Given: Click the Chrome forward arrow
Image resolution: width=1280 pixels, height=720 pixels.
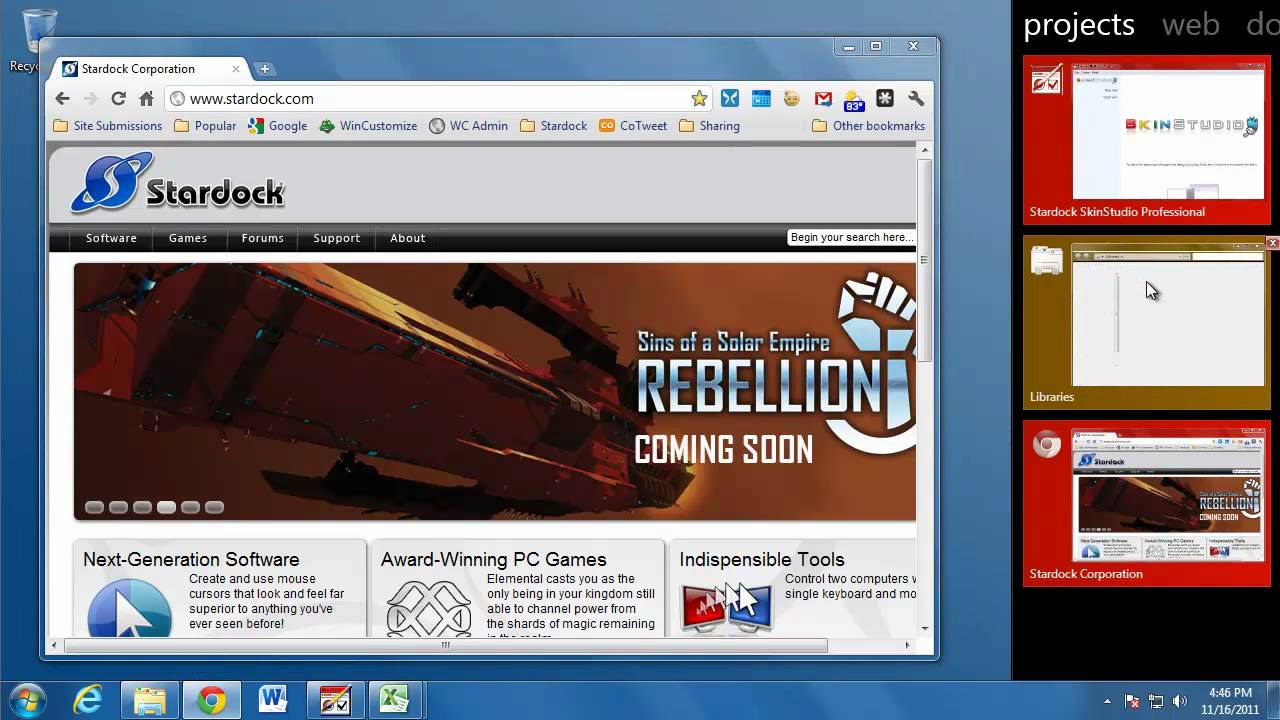Looking at the screenshot, I should (90, 98).
